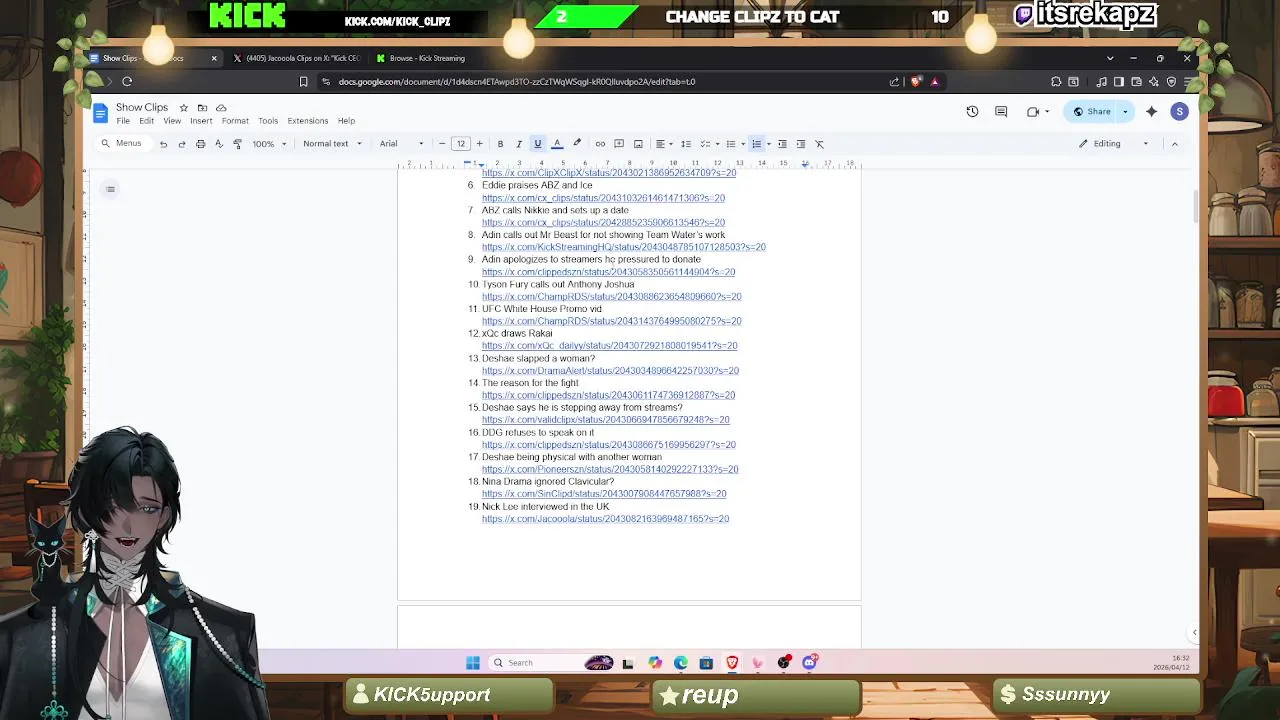The height and width of the screenshot is (720, 1280).
Task: Search the Docs Menus box
Action: point(122,144)
